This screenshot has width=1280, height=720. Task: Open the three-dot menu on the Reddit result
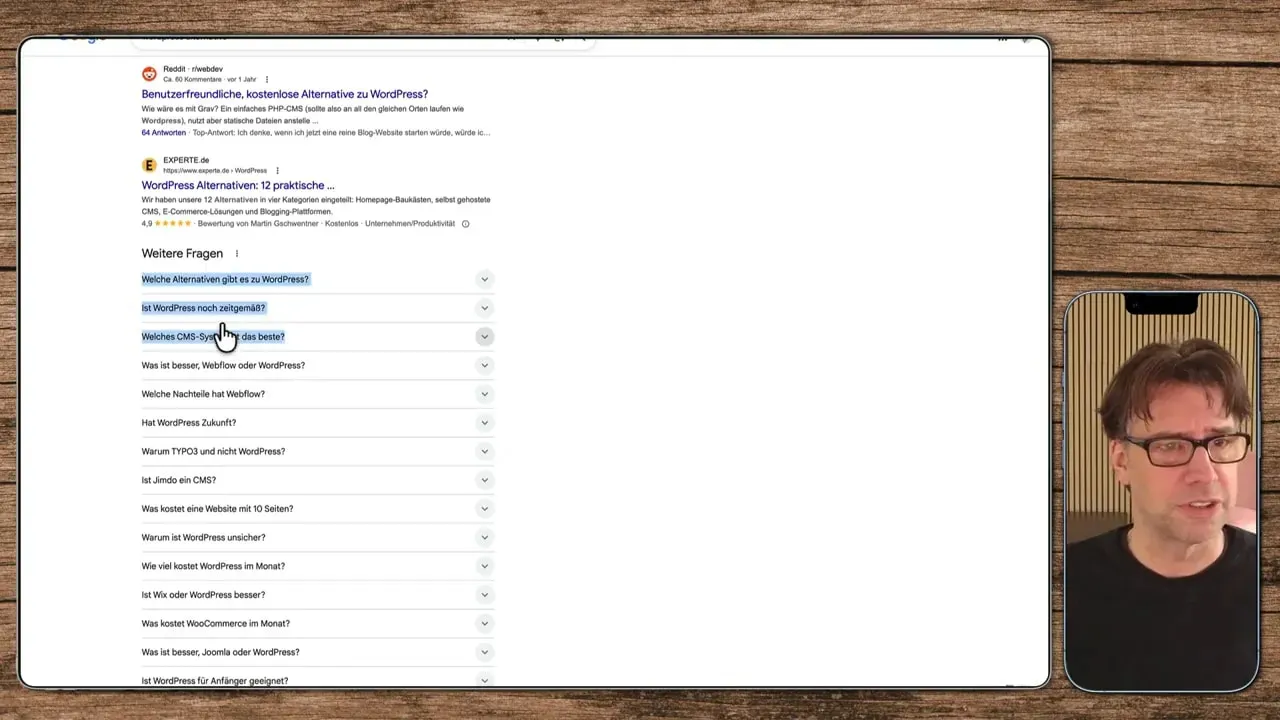pyautogui.click(x=266, y=79)
